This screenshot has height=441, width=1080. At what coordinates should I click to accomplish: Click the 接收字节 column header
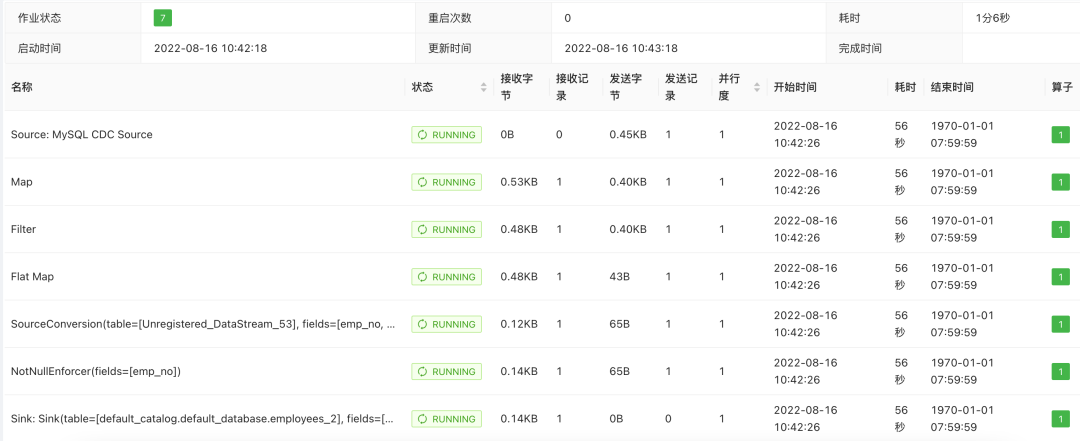point(517,87)
